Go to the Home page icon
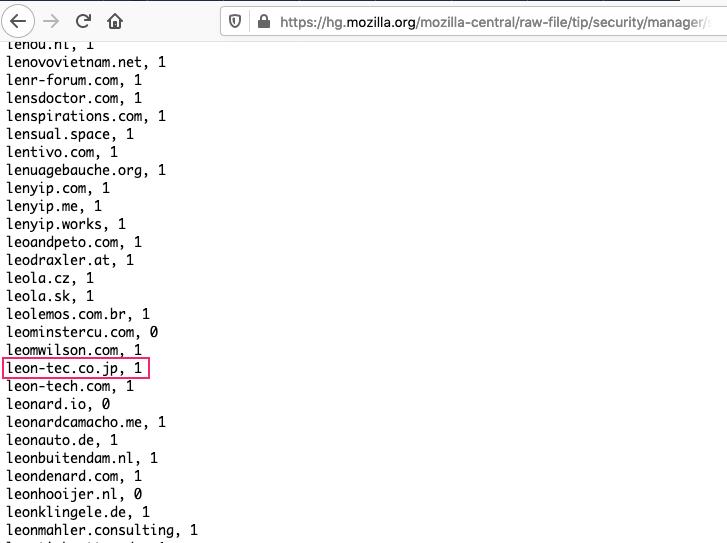 [115, 21]
